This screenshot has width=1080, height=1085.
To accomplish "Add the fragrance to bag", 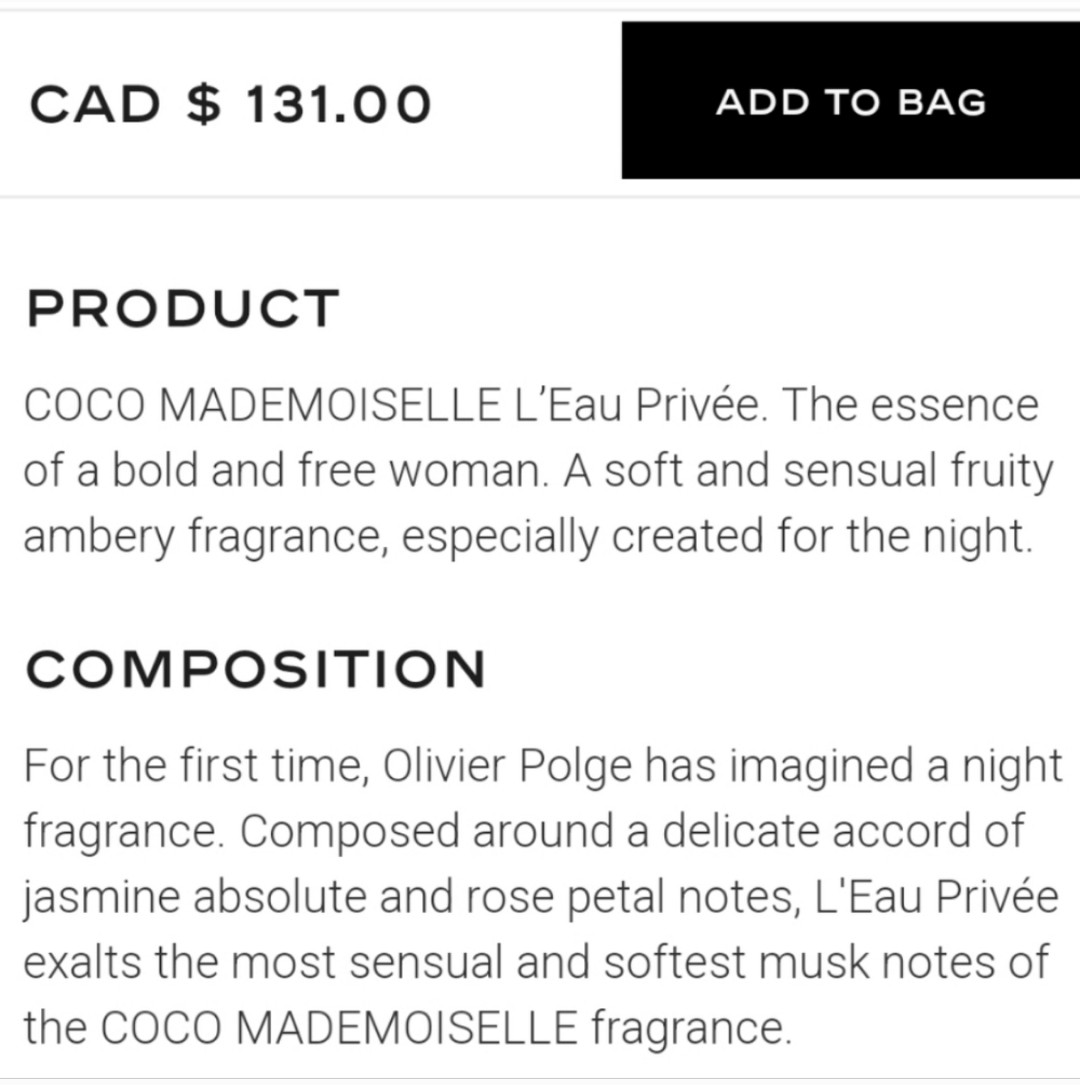I will coord(850,100).
